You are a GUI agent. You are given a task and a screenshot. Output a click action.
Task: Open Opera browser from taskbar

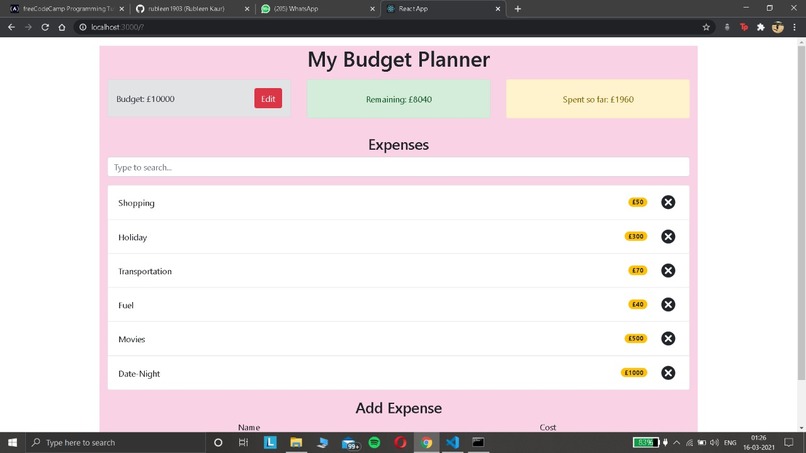coord(400,442)
